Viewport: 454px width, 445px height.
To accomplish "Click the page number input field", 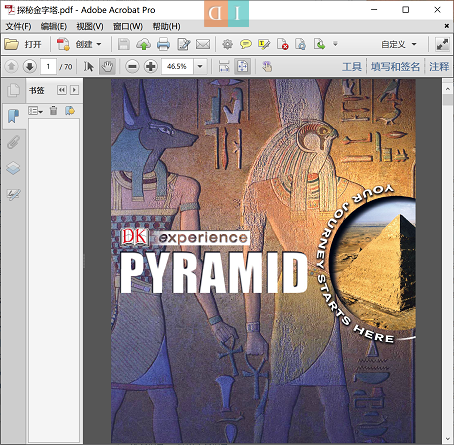I will pyautogui.click(x=48, y=66).
